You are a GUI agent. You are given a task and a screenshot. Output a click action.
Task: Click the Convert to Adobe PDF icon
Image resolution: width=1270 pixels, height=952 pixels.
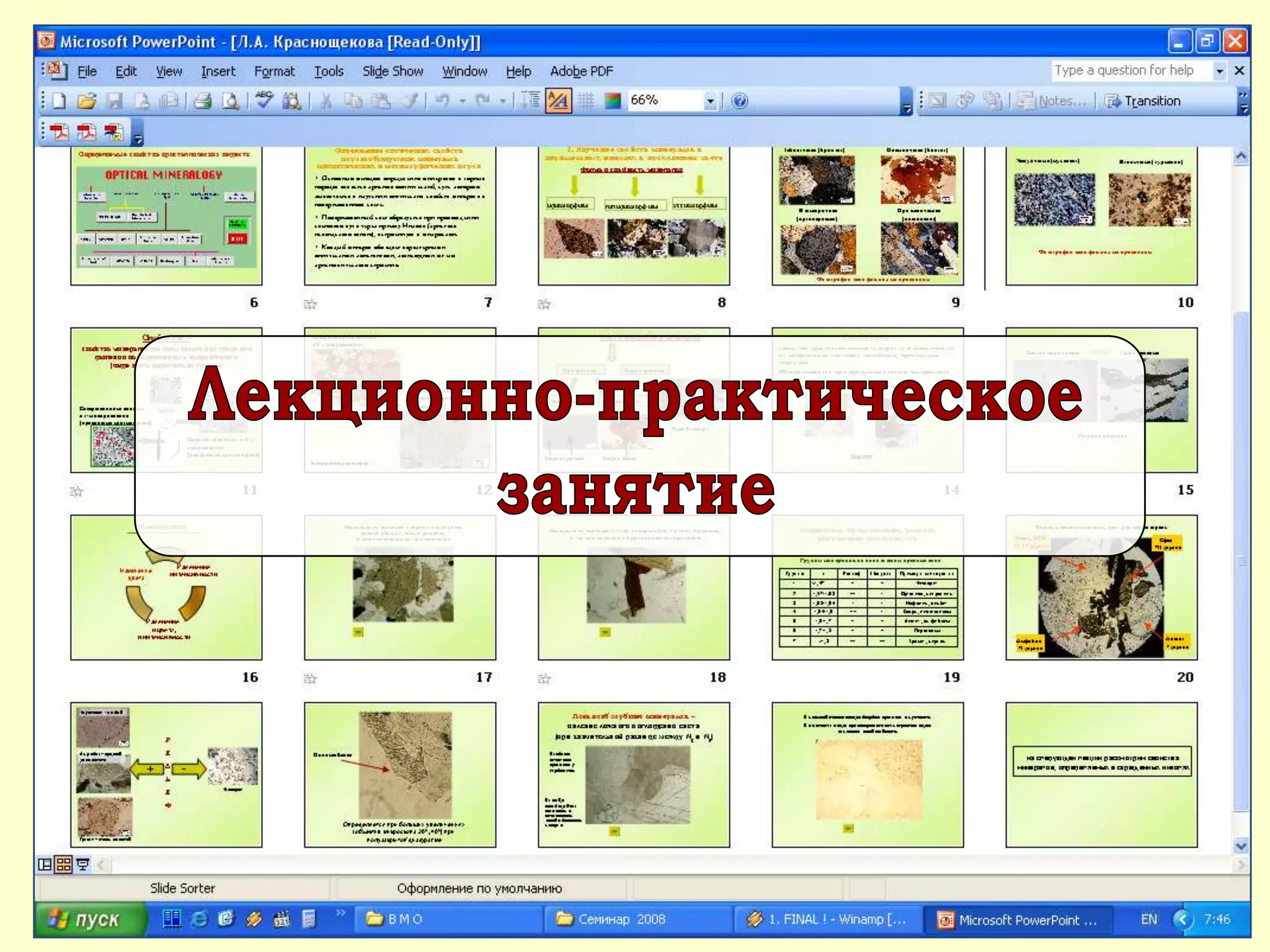click(x=60, y=131)
